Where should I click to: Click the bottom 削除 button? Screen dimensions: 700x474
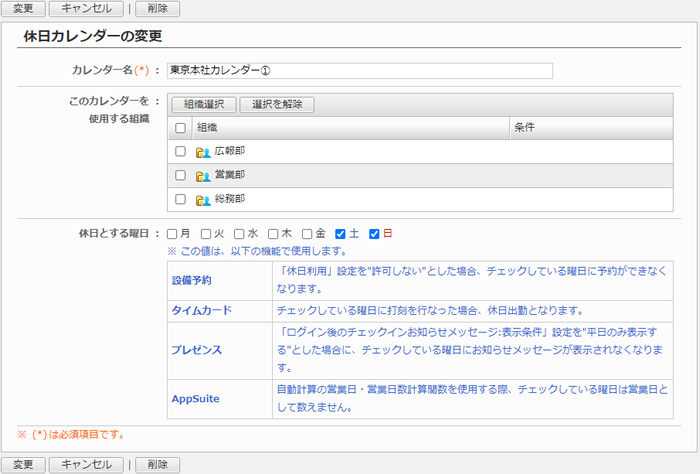point(157,464)
